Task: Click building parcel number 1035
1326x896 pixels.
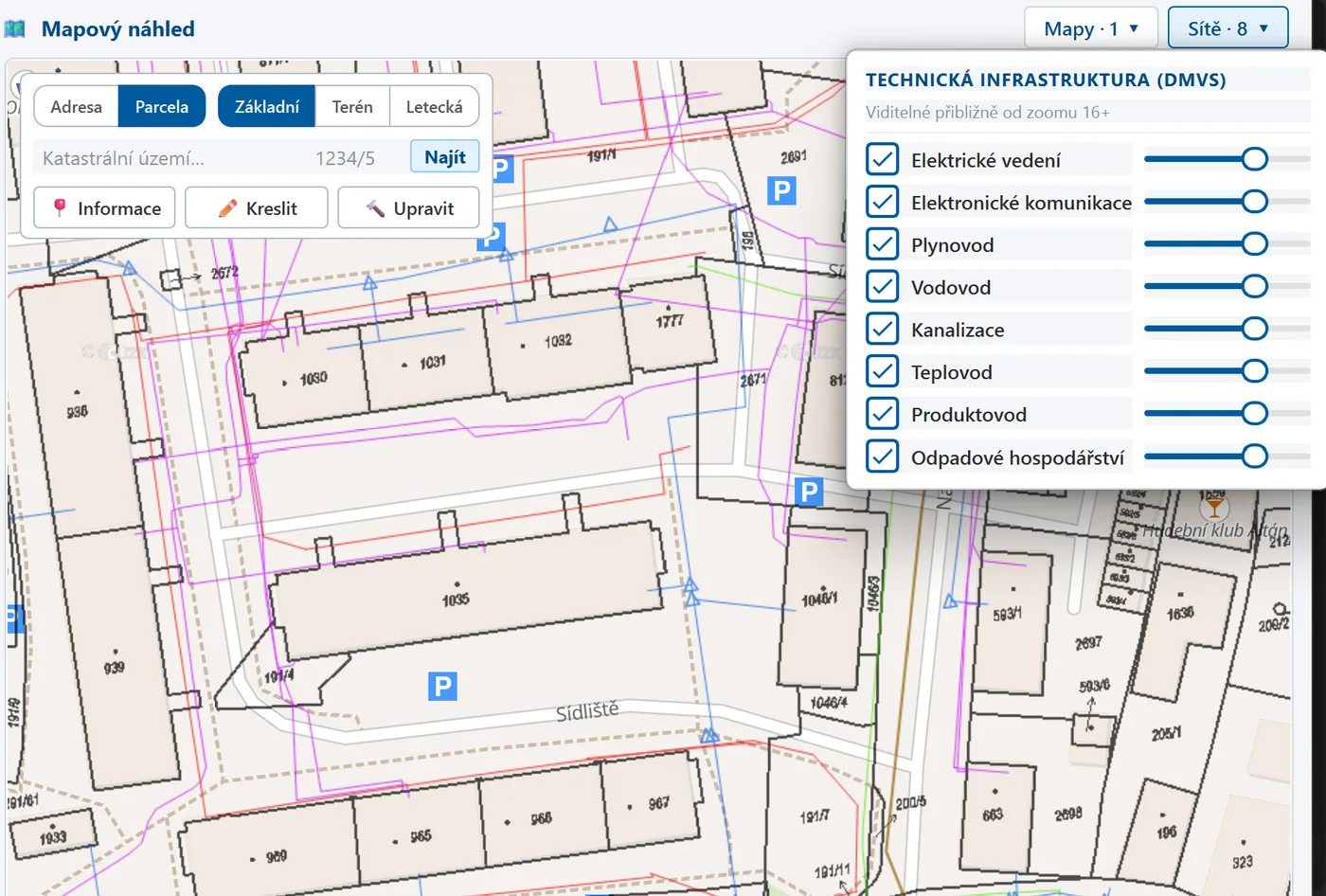Action: pos(456,600)
